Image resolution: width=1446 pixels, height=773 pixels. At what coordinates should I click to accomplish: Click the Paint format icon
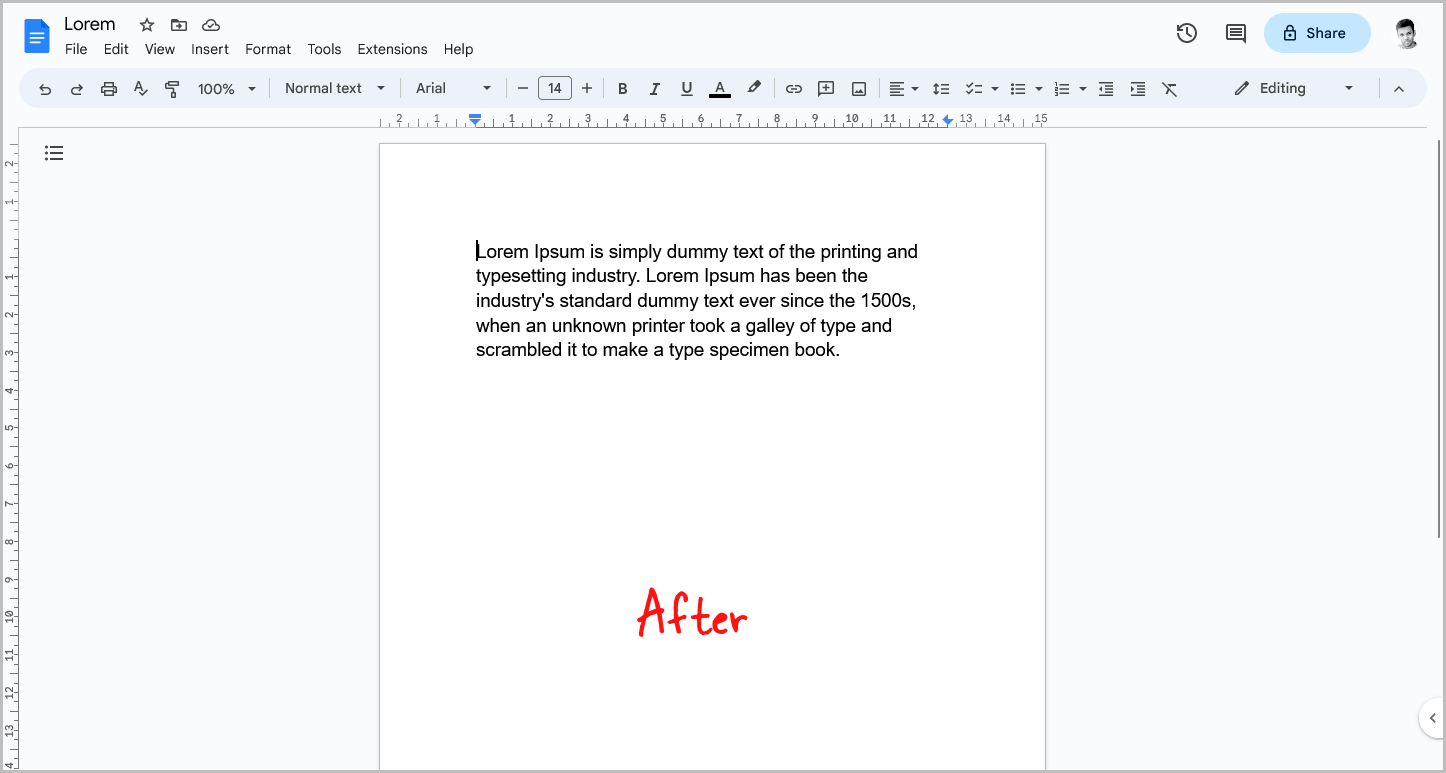tap(172, 88)
